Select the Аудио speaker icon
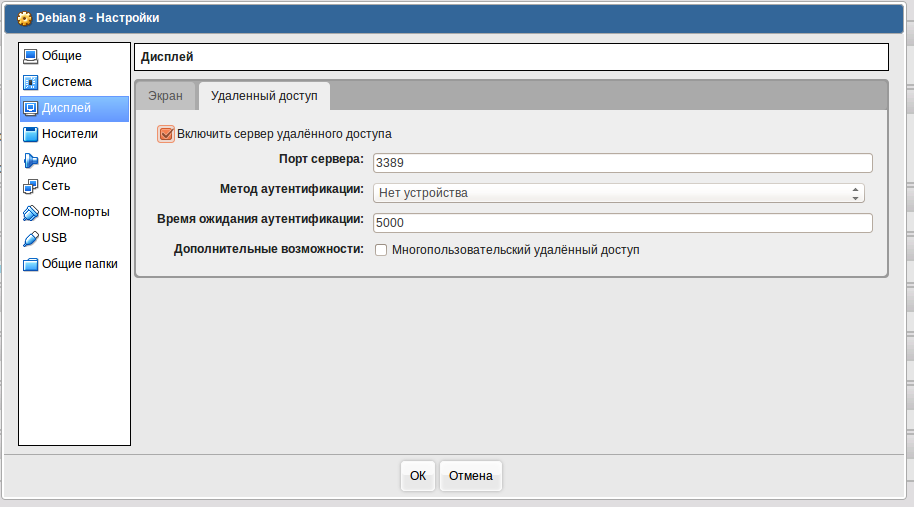Image resolution: width=914 pixels, height=507 pixels. click(x=30, y=160)
